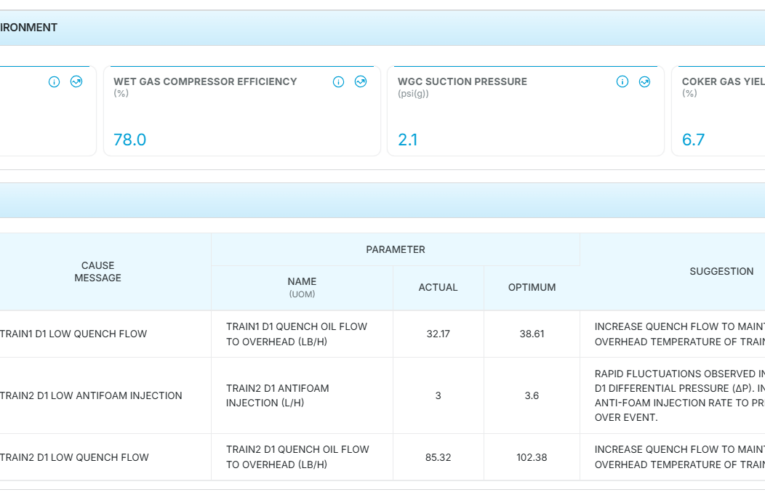Select optimum value 38.61

coord(532,334)
